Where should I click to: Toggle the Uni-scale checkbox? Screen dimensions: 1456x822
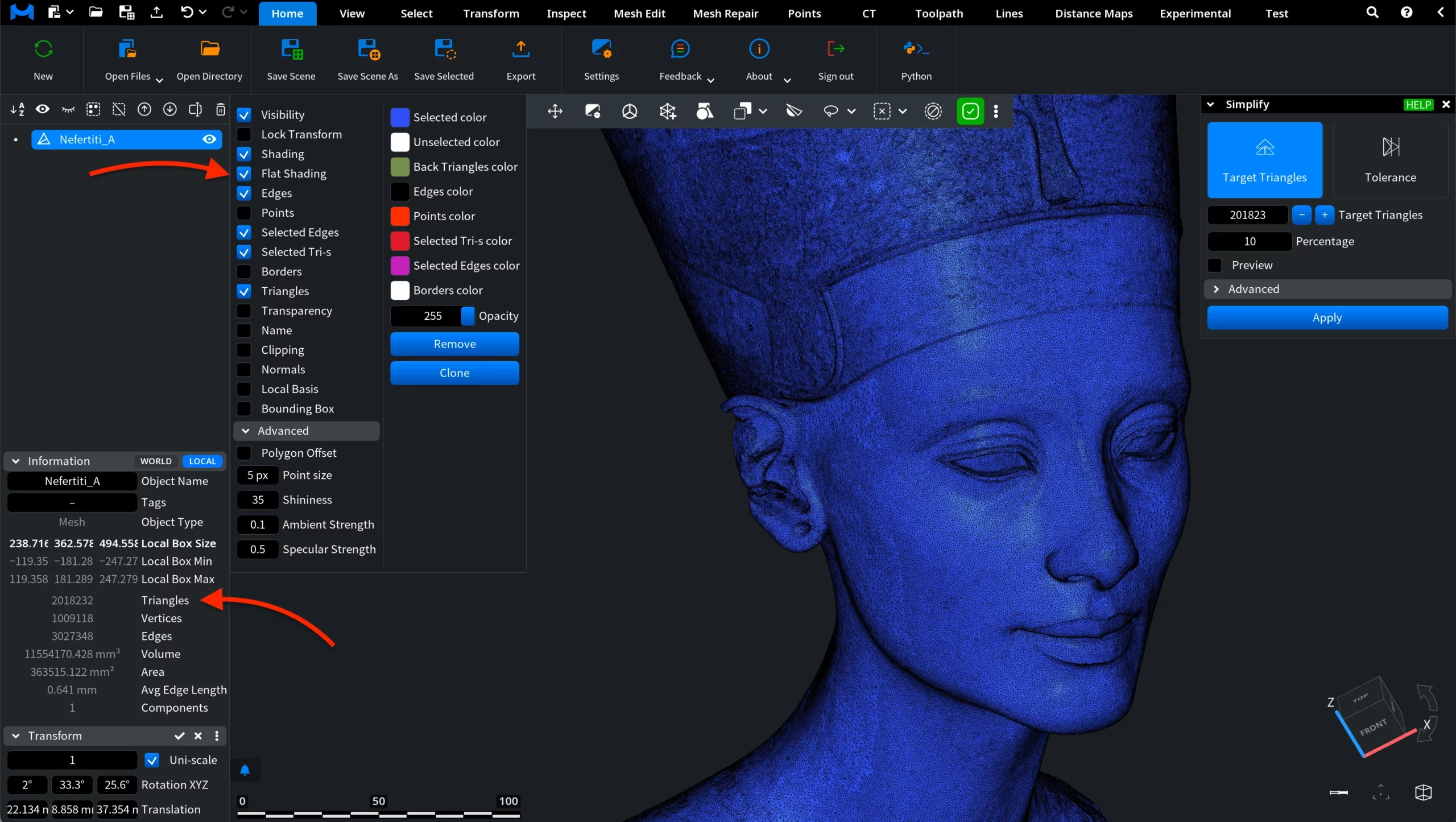pos(152,760)
